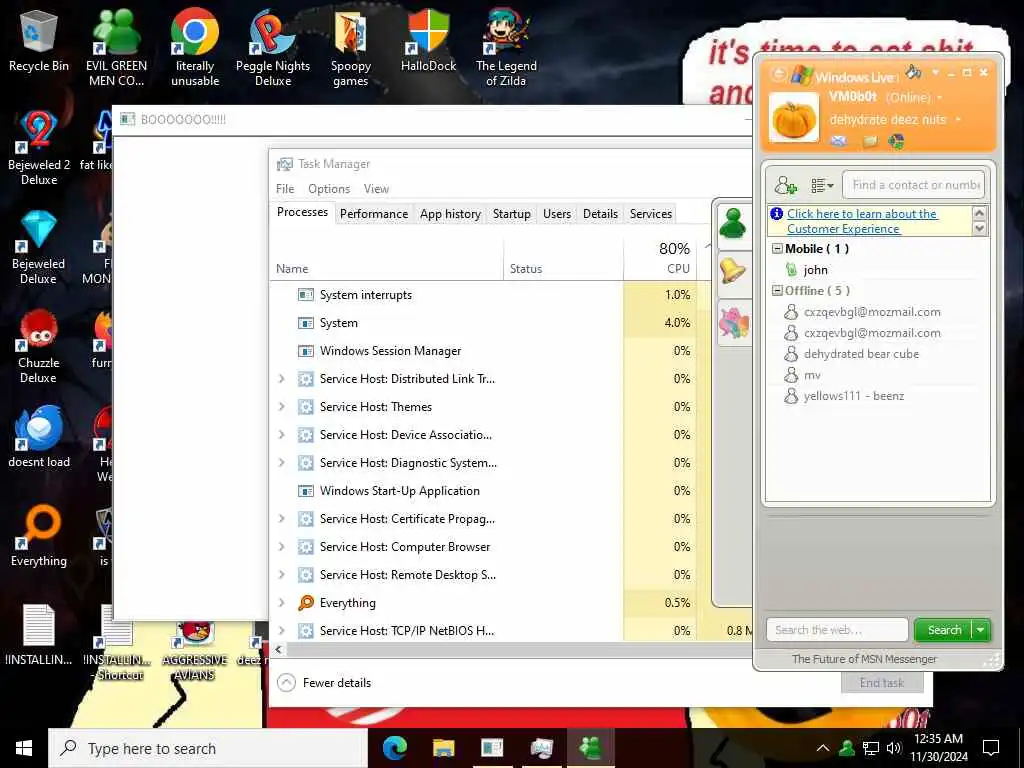Open the Messenger mail envelope icon

coord(839,140)
